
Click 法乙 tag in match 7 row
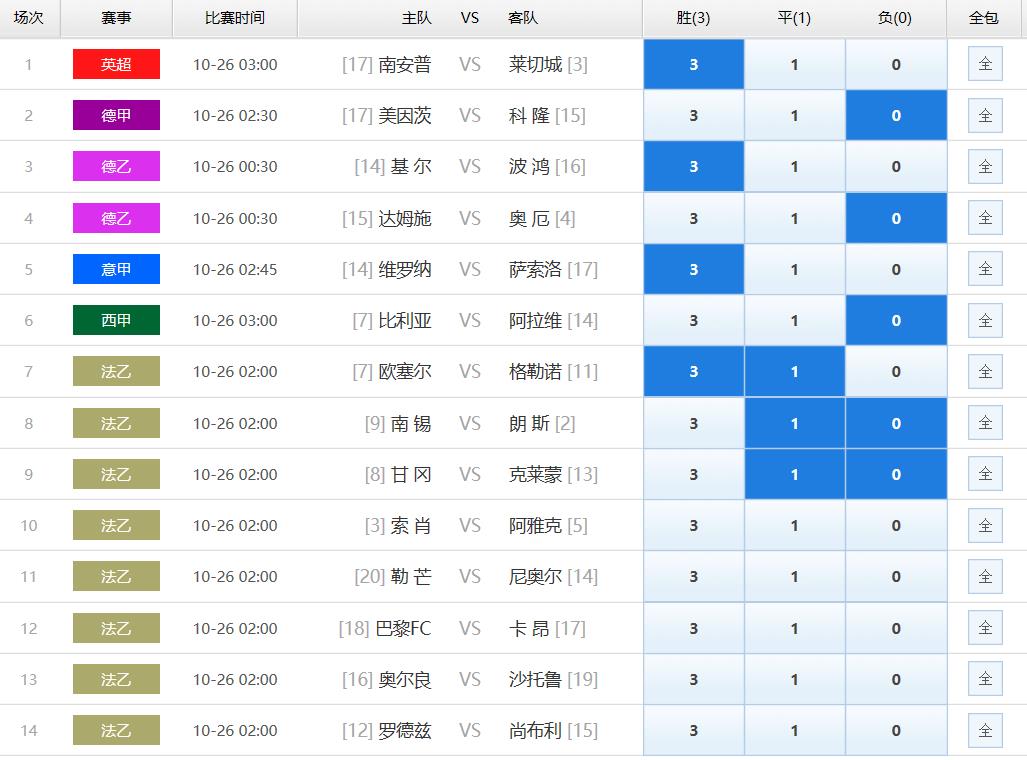click(x=117, y=371)
